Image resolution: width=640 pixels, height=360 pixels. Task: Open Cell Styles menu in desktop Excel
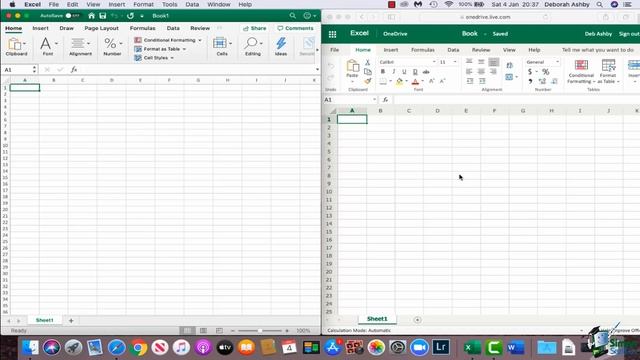[154, 58]
